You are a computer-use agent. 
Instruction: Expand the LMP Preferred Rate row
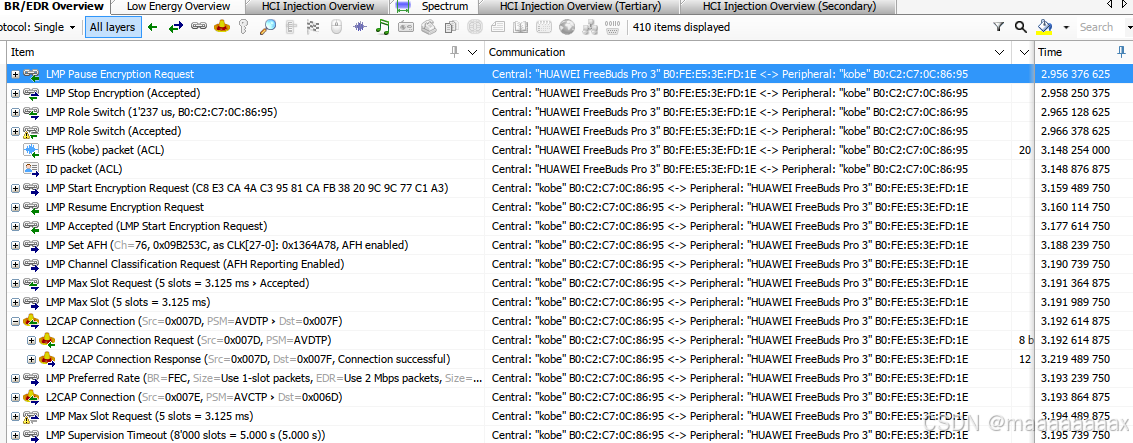point(15,378)
